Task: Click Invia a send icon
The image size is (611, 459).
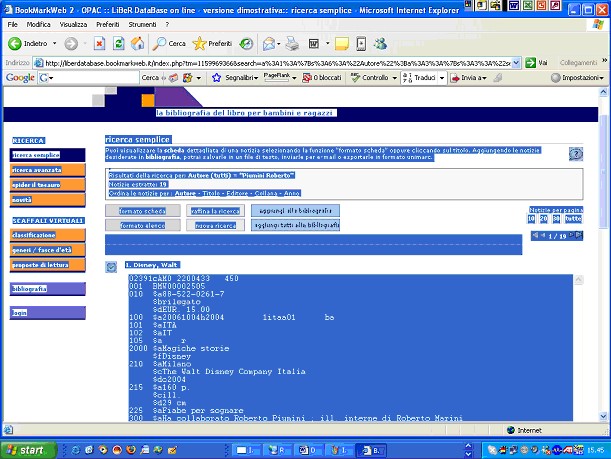Action: pos(455,78)
